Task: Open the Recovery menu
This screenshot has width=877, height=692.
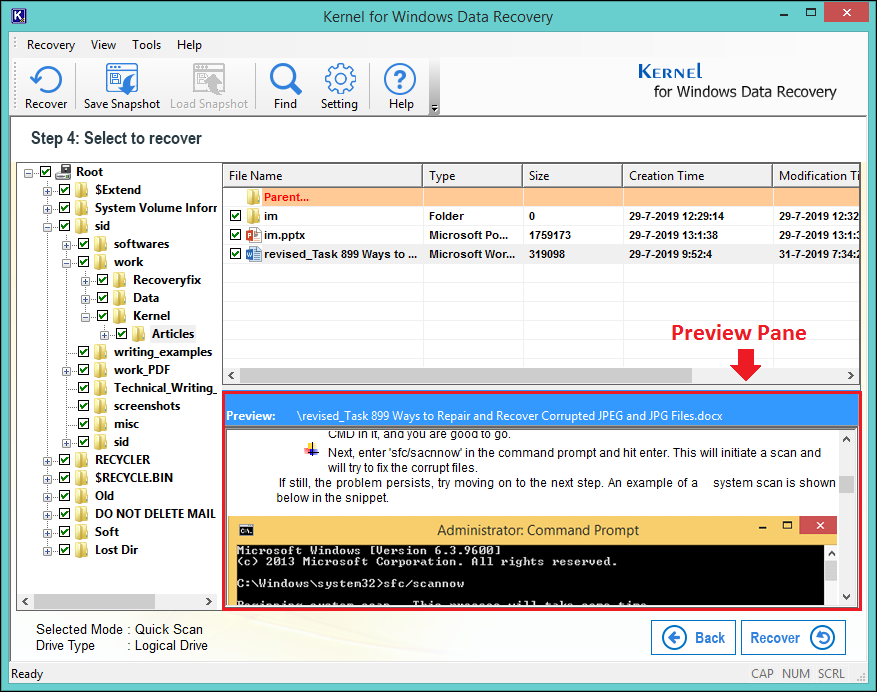Action: pos(51,45)
